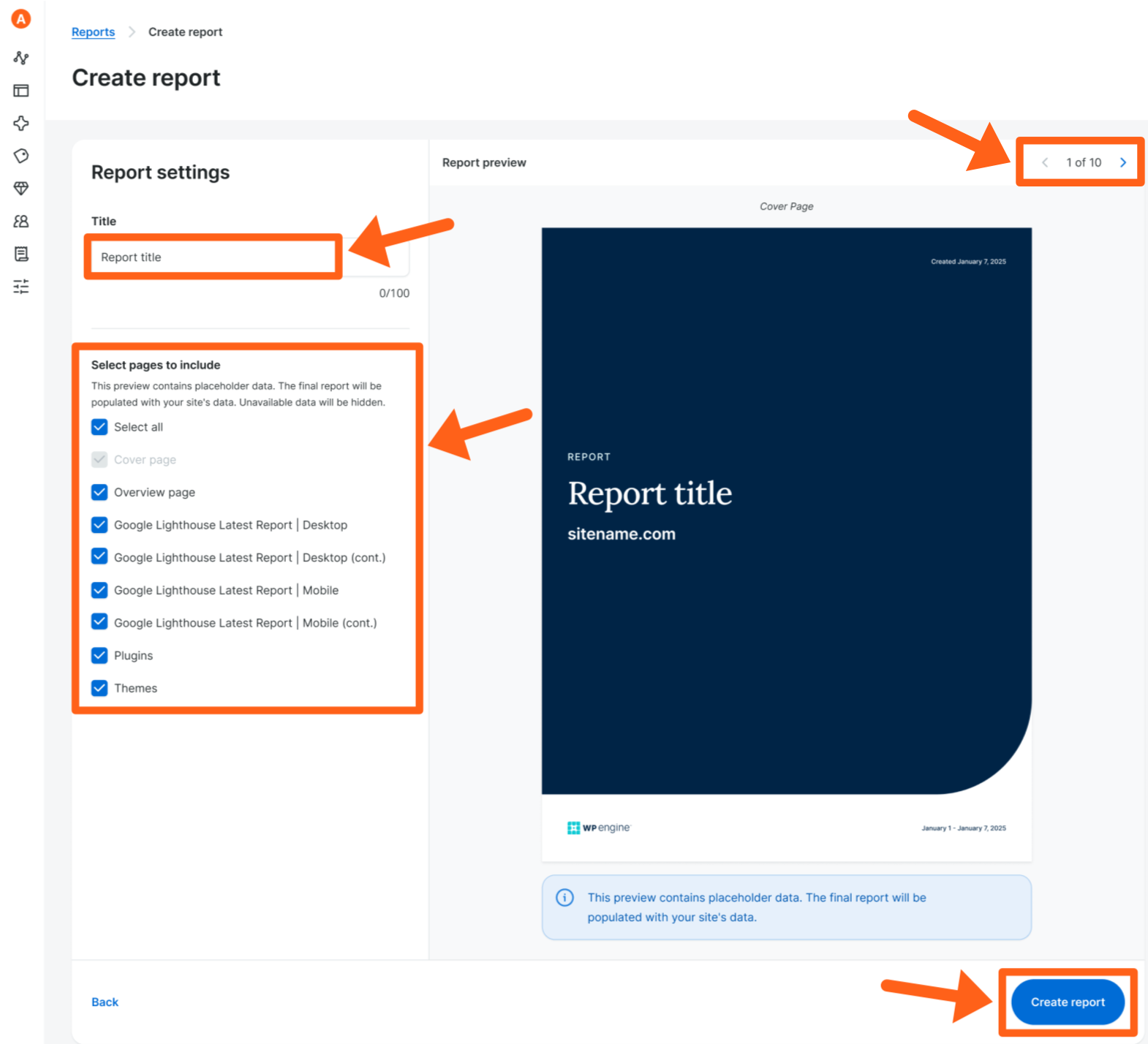This screenshot has width=1148, height=1044.
Task: Uncheck the Select all checkbox
Action: coord(99,427)
